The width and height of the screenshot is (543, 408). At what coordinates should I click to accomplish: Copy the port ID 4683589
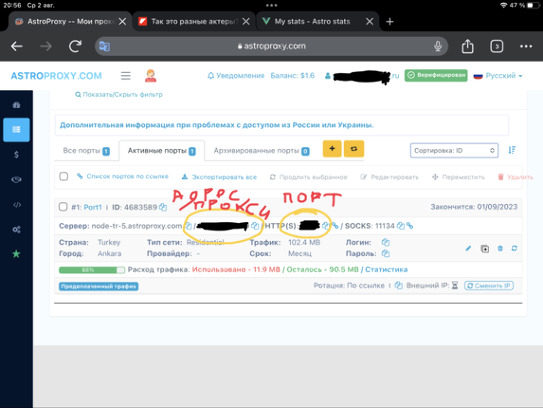(163, 207)
